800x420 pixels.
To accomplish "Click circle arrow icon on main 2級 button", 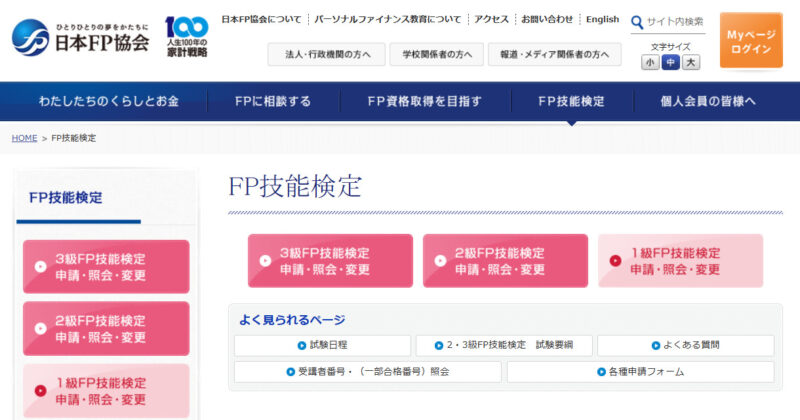I will pos(440,261).
